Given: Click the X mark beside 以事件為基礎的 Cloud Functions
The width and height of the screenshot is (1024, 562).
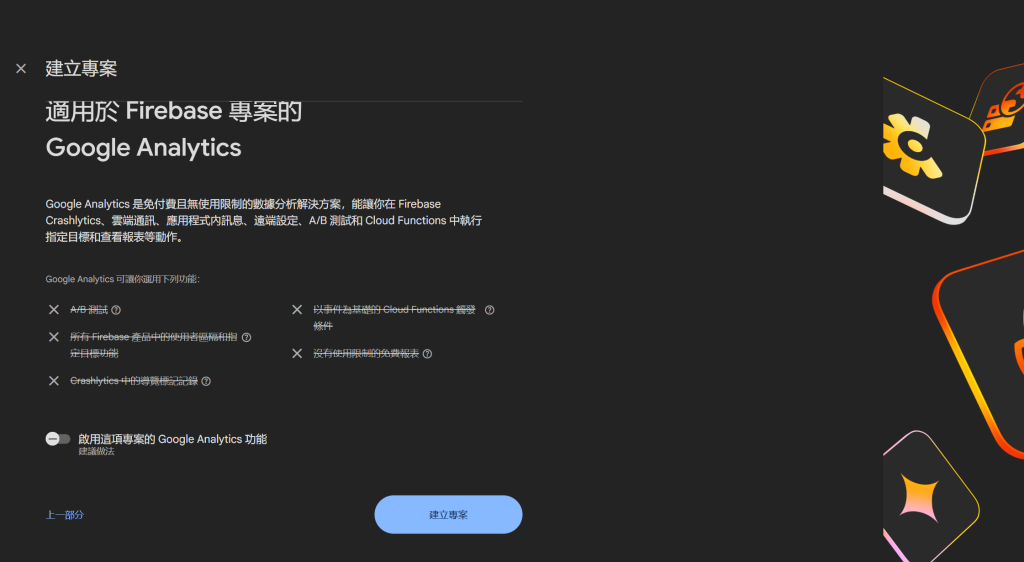Looking at the screenshot, I should (x=297, y=309).
